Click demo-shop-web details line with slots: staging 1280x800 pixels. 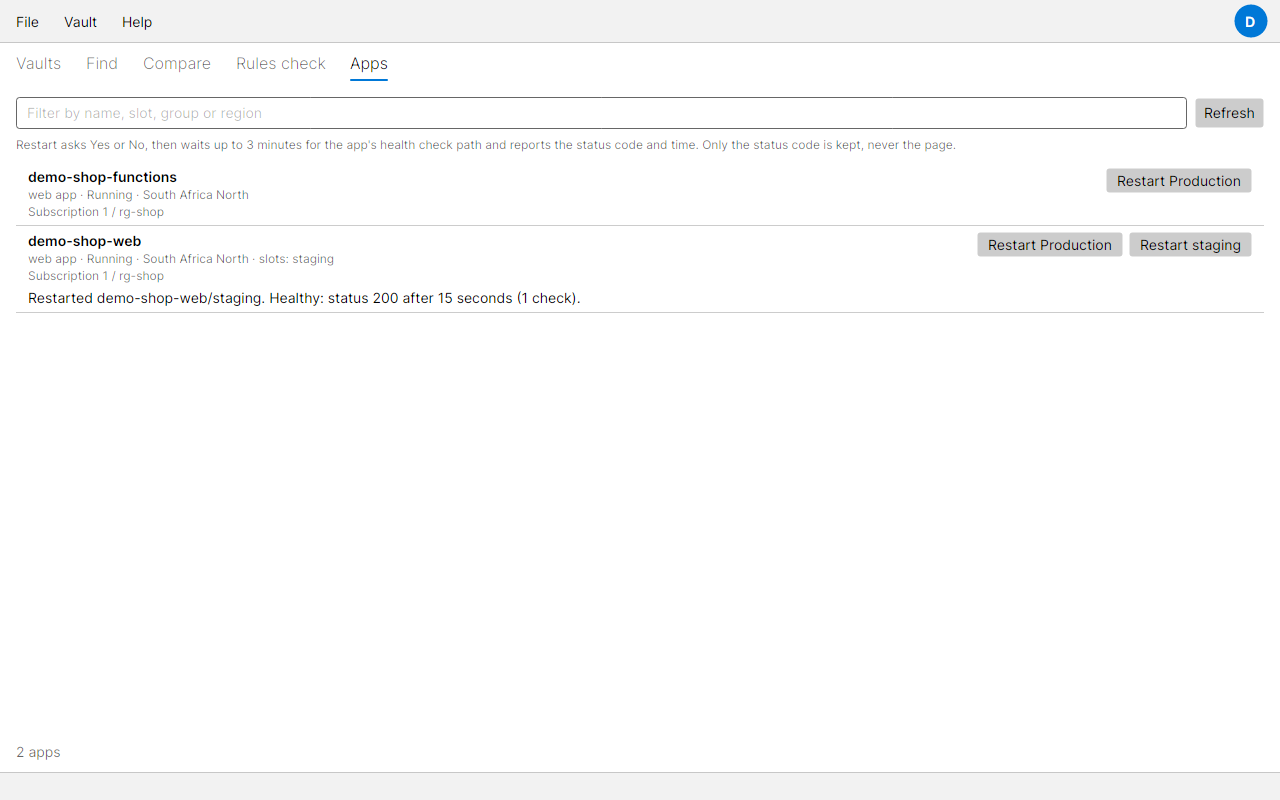[x=181, y=259]
